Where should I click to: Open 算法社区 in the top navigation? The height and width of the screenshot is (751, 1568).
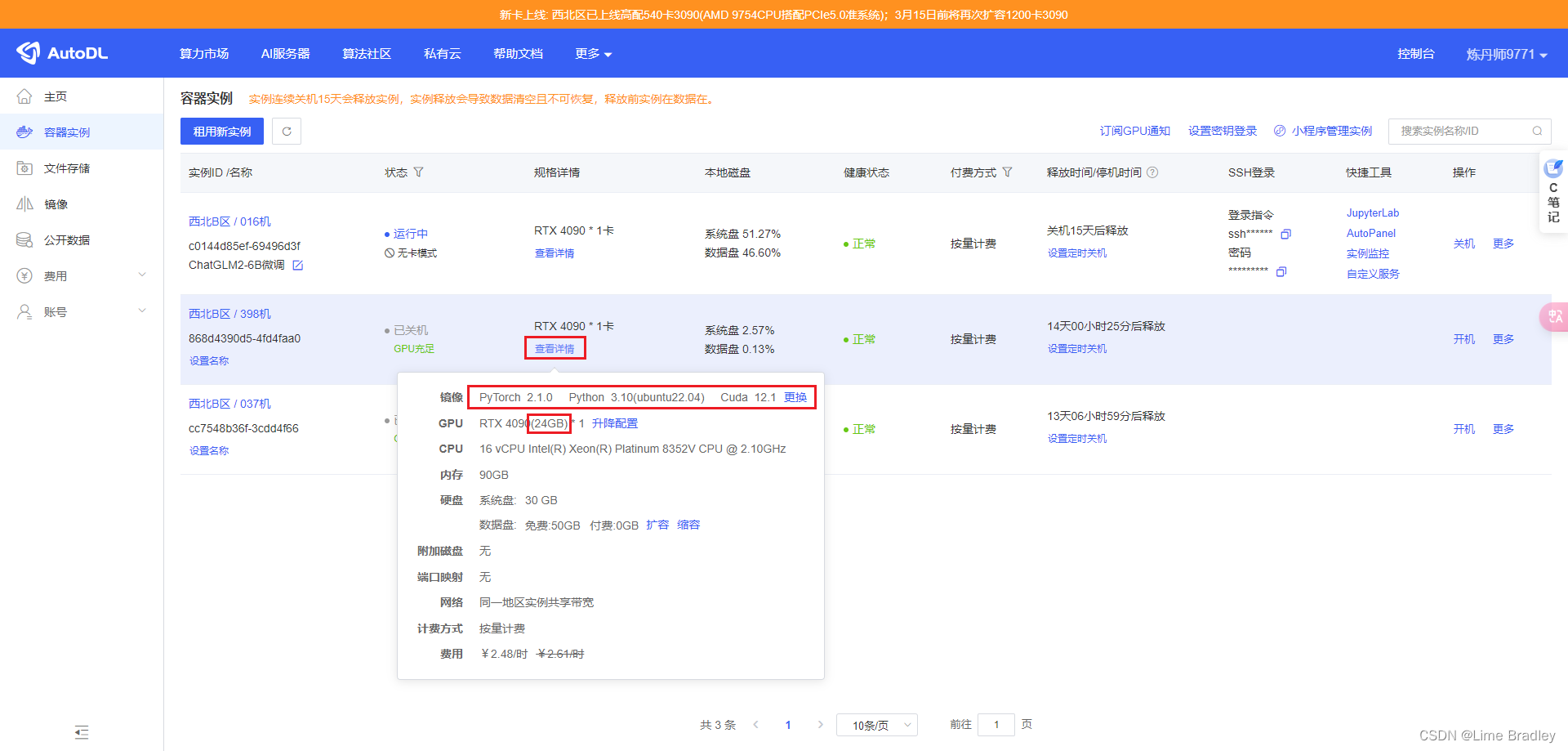[x=367, y=54]
